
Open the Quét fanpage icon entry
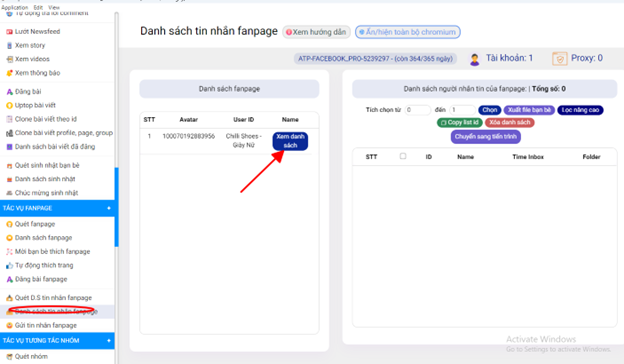click(x=9, y=224)
